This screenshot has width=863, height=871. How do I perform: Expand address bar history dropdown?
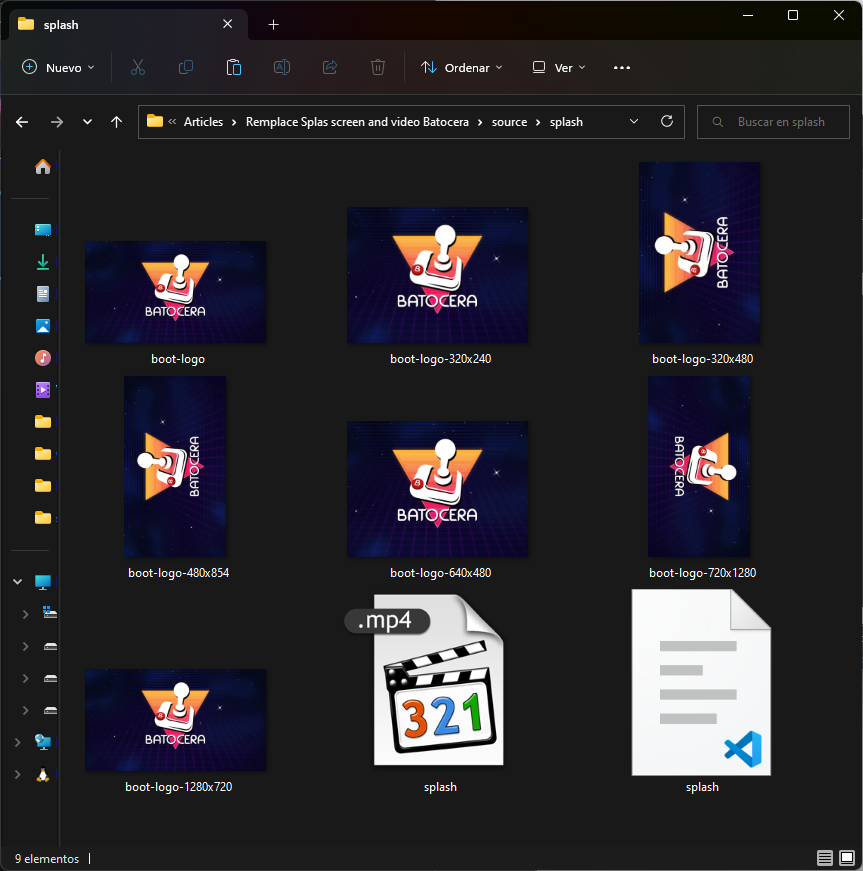pos(634,121)
